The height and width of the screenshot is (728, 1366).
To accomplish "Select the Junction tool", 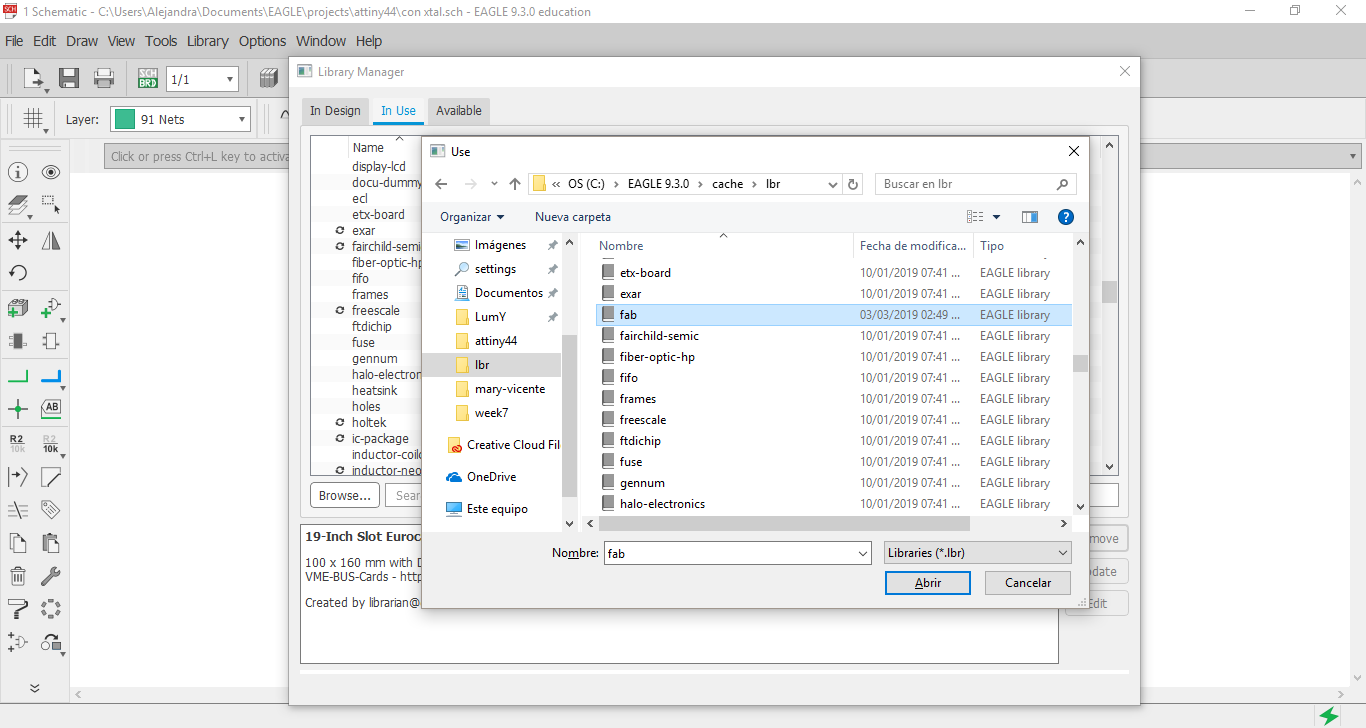I will pyautogui.click(x=18, y=408).
